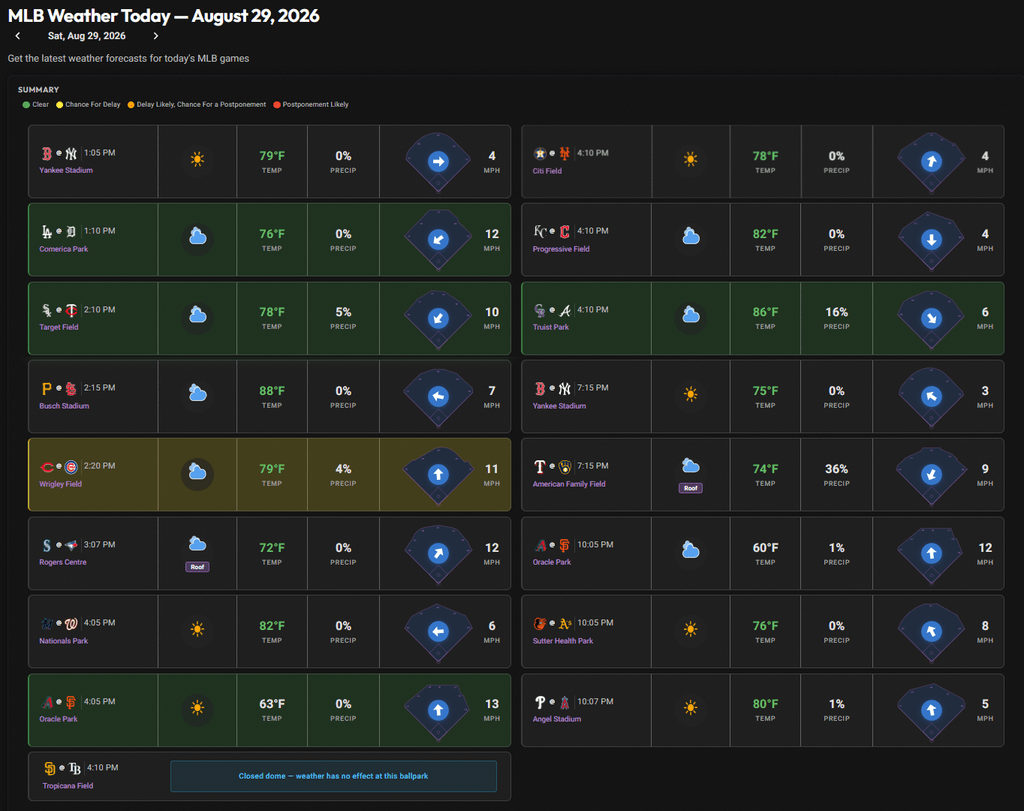Click wind direction arrow for Comerica Park game

click(x=438, y=240)
